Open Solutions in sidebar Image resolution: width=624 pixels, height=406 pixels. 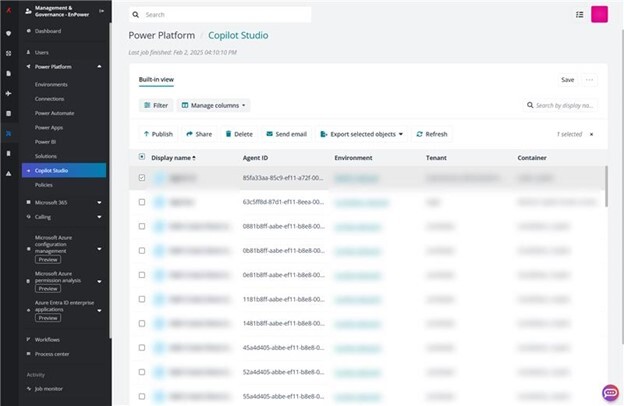point(46,156)
